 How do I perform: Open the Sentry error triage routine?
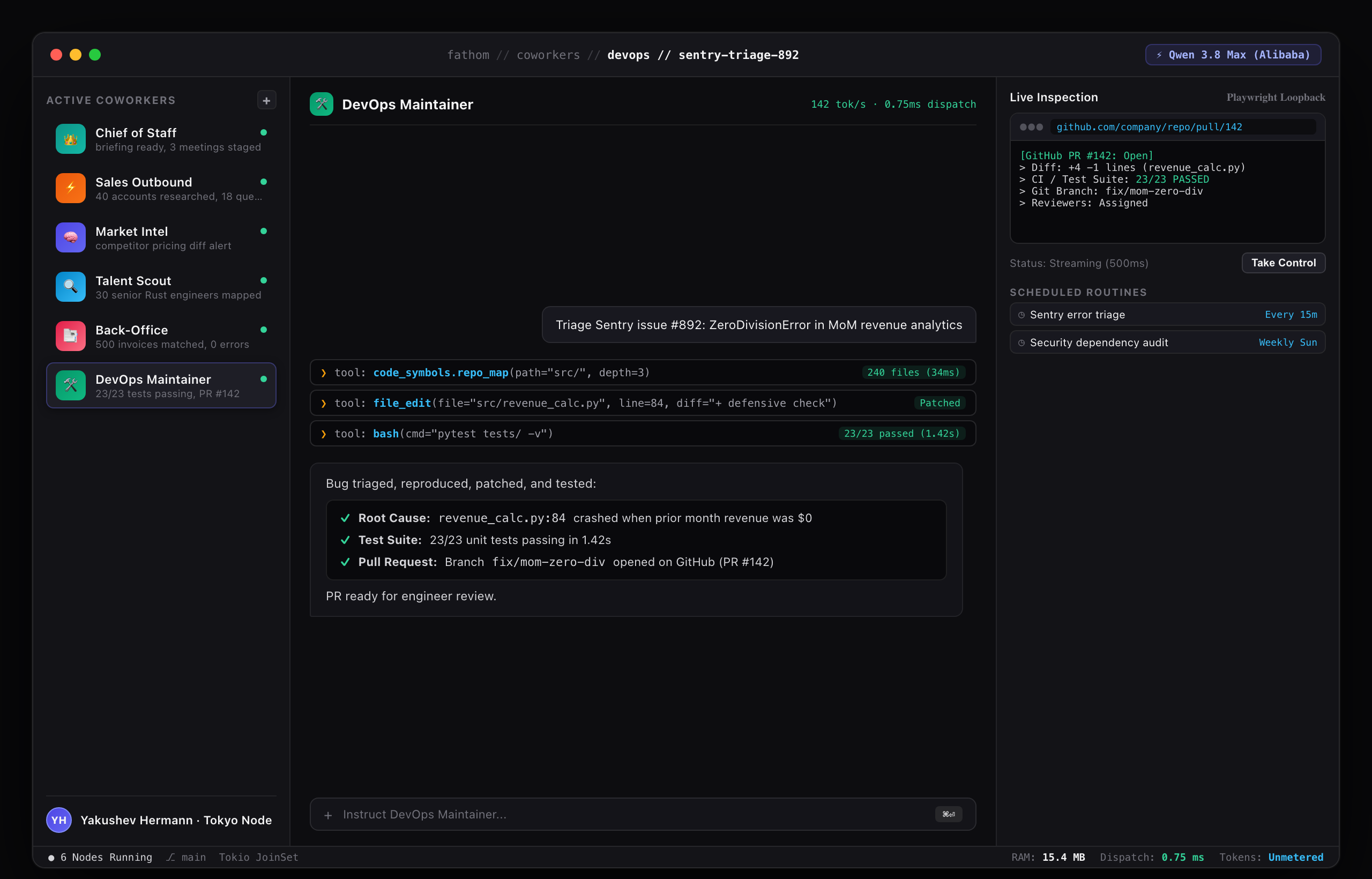point(1167,315)
